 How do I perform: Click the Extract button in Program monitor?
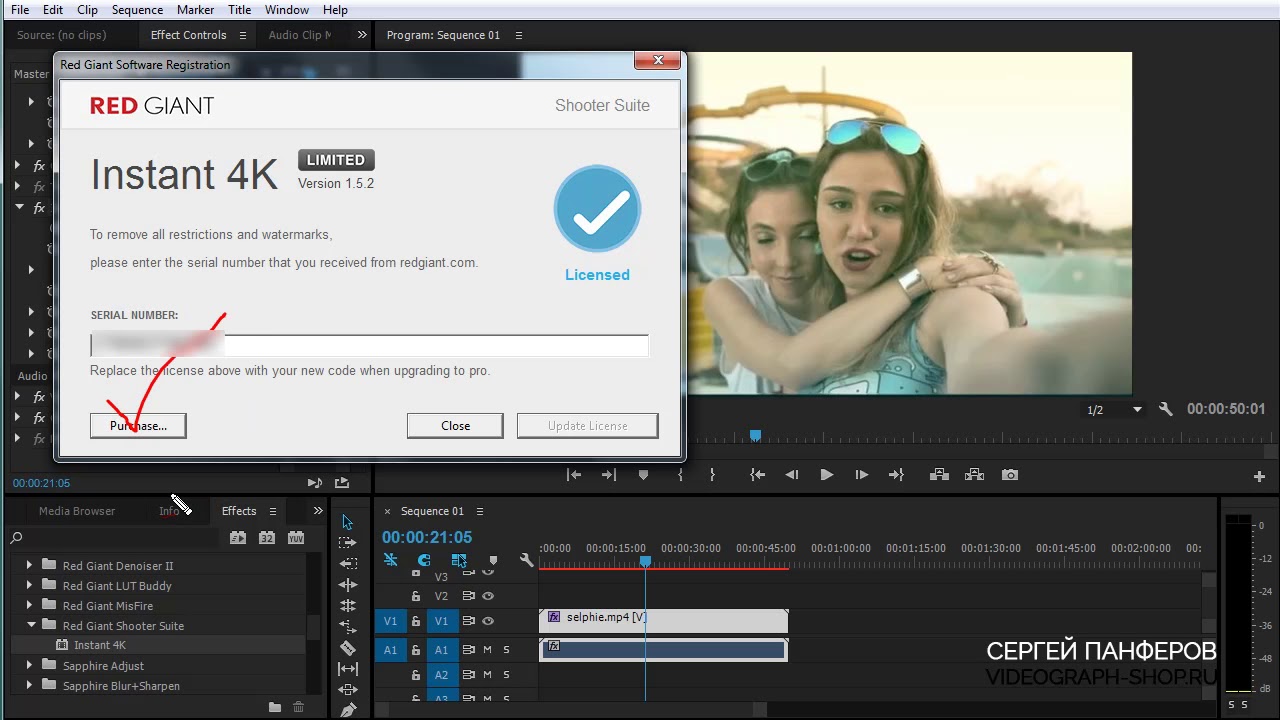click(974, 475)
